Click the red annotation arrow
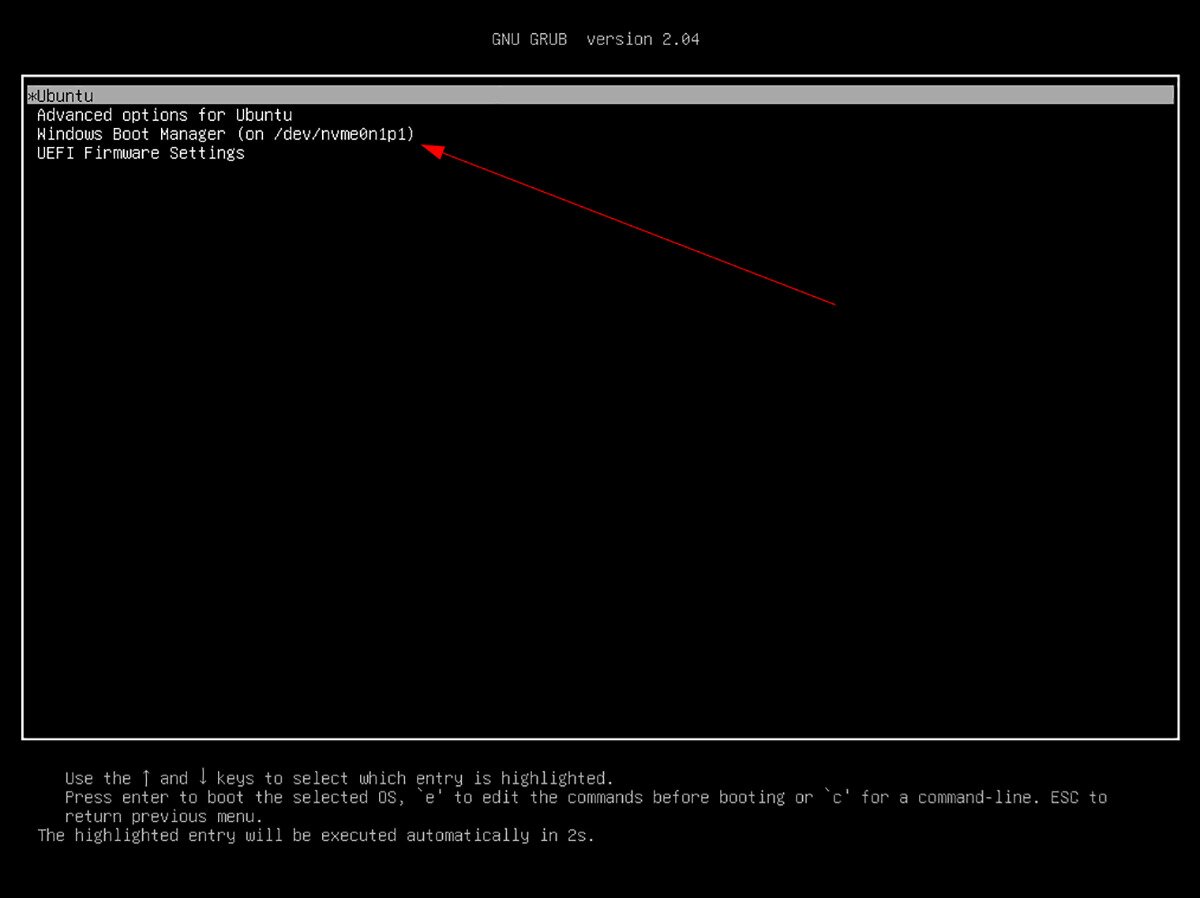1200x898 pixels. pos(630,225)
